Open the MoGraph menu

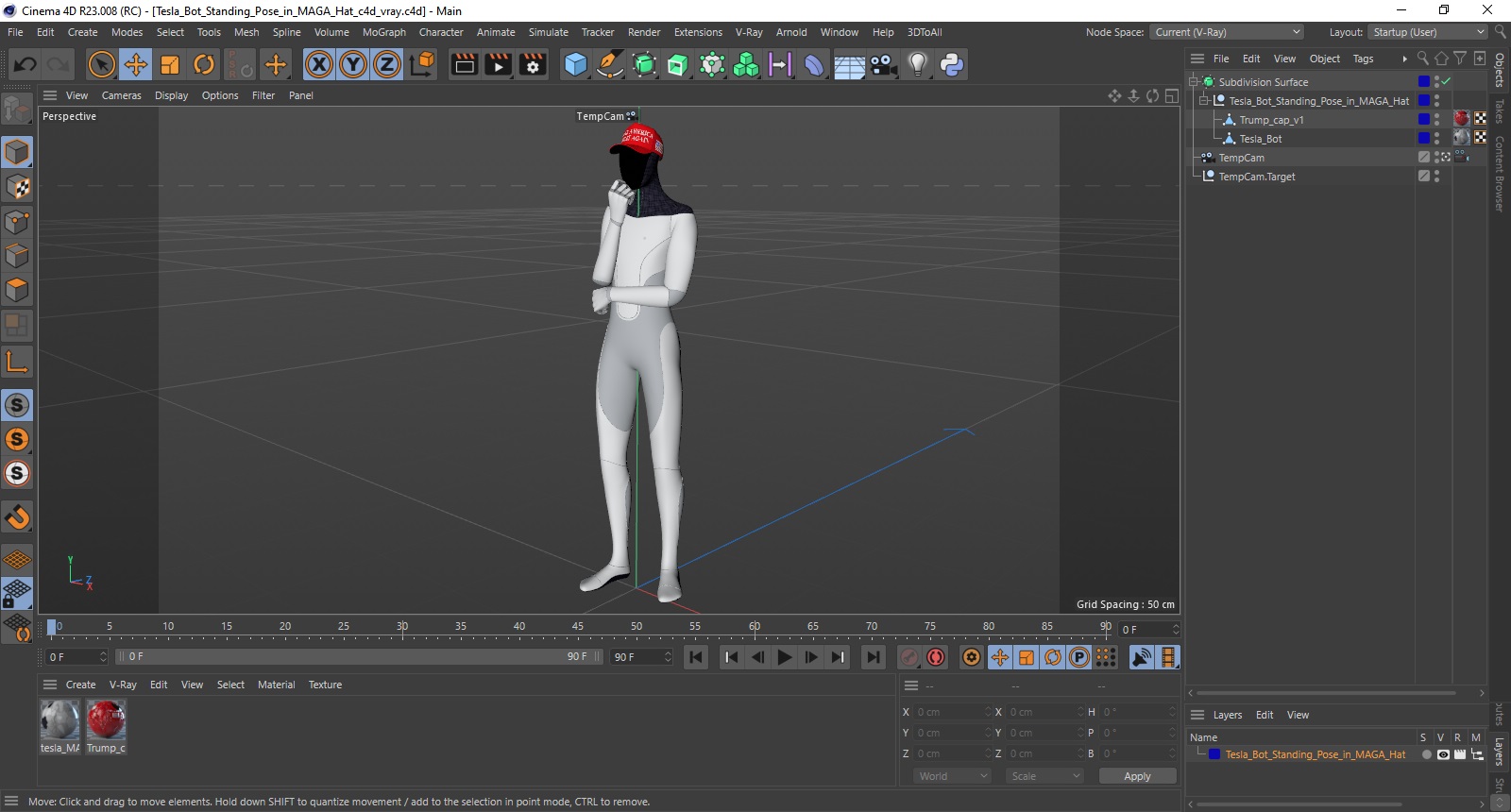pos(384,32)
